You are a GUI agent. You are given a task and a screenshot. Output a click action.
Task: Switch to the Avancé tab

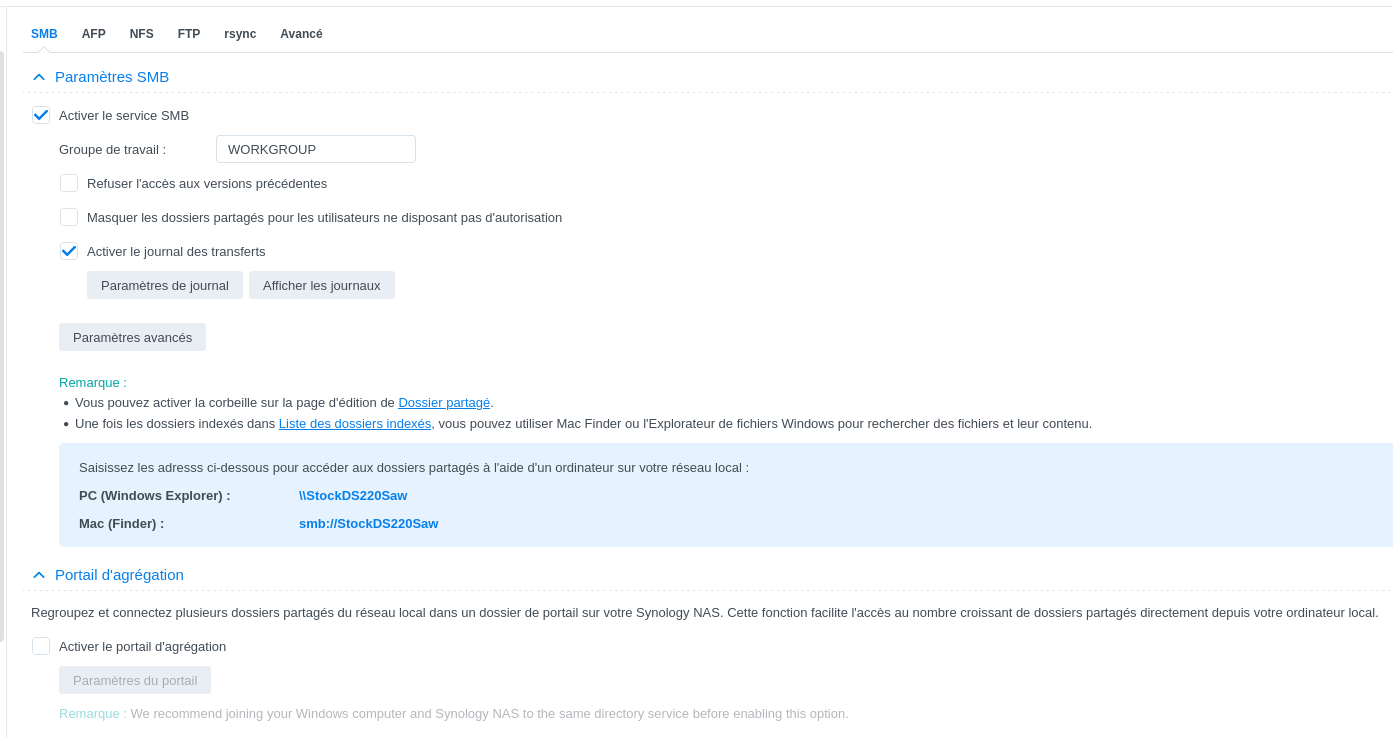[x=301, y=34]
